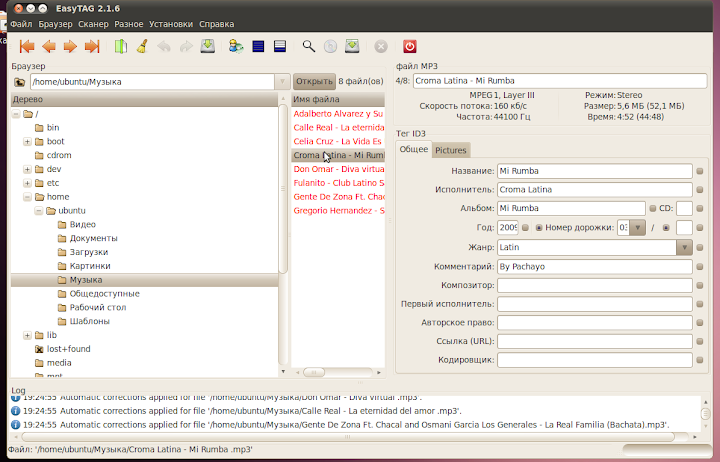Image resolution: width=720 pixels, height=462 pixels.
Task: Apply Жанр field to selected files button
Action: [700, 247]
